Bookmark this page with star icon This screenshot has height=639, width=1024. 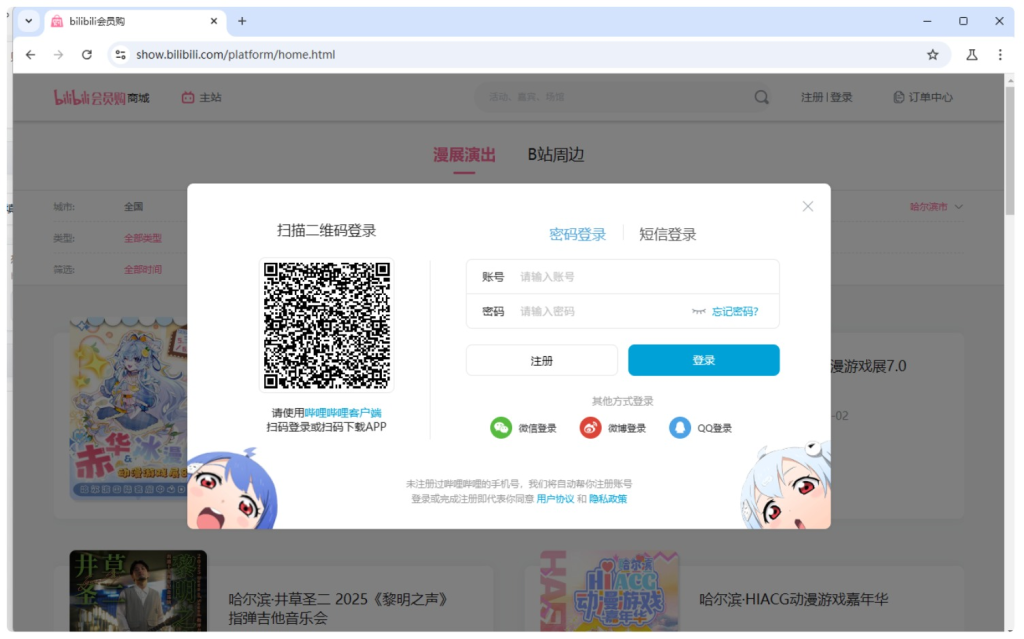933,55
